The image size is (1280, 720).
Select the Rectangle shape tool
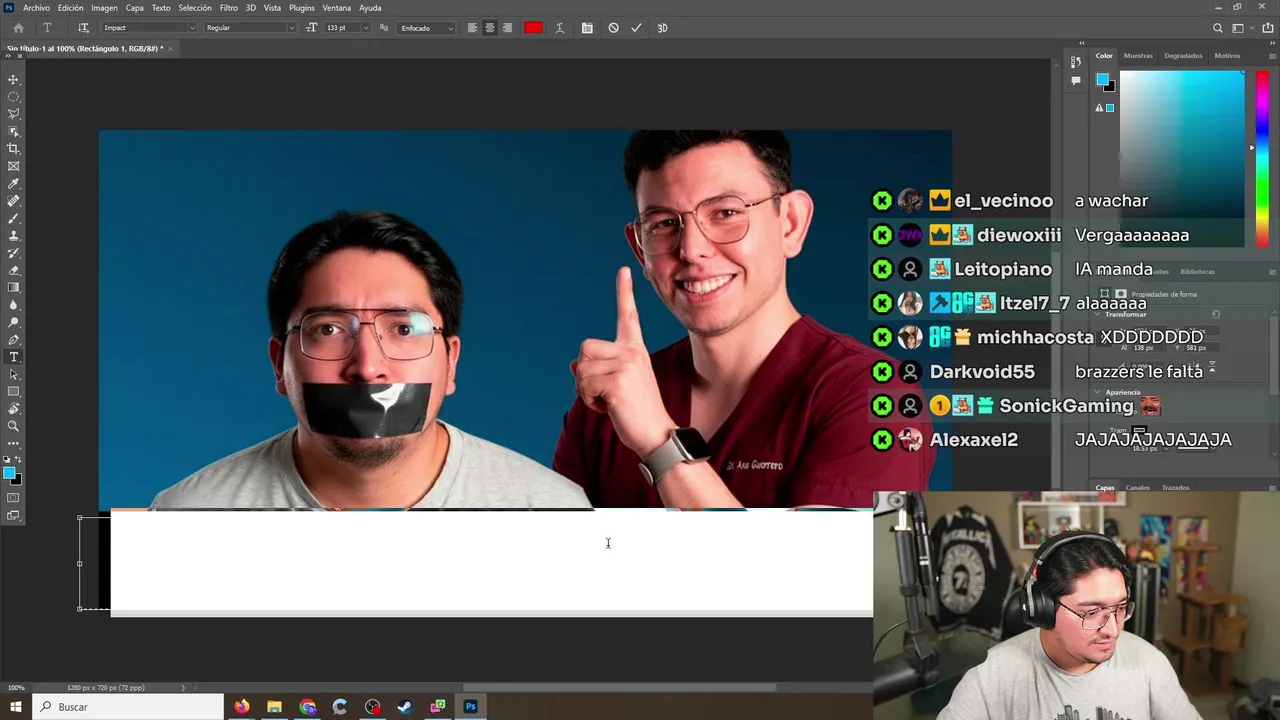[x=14, y=392]
